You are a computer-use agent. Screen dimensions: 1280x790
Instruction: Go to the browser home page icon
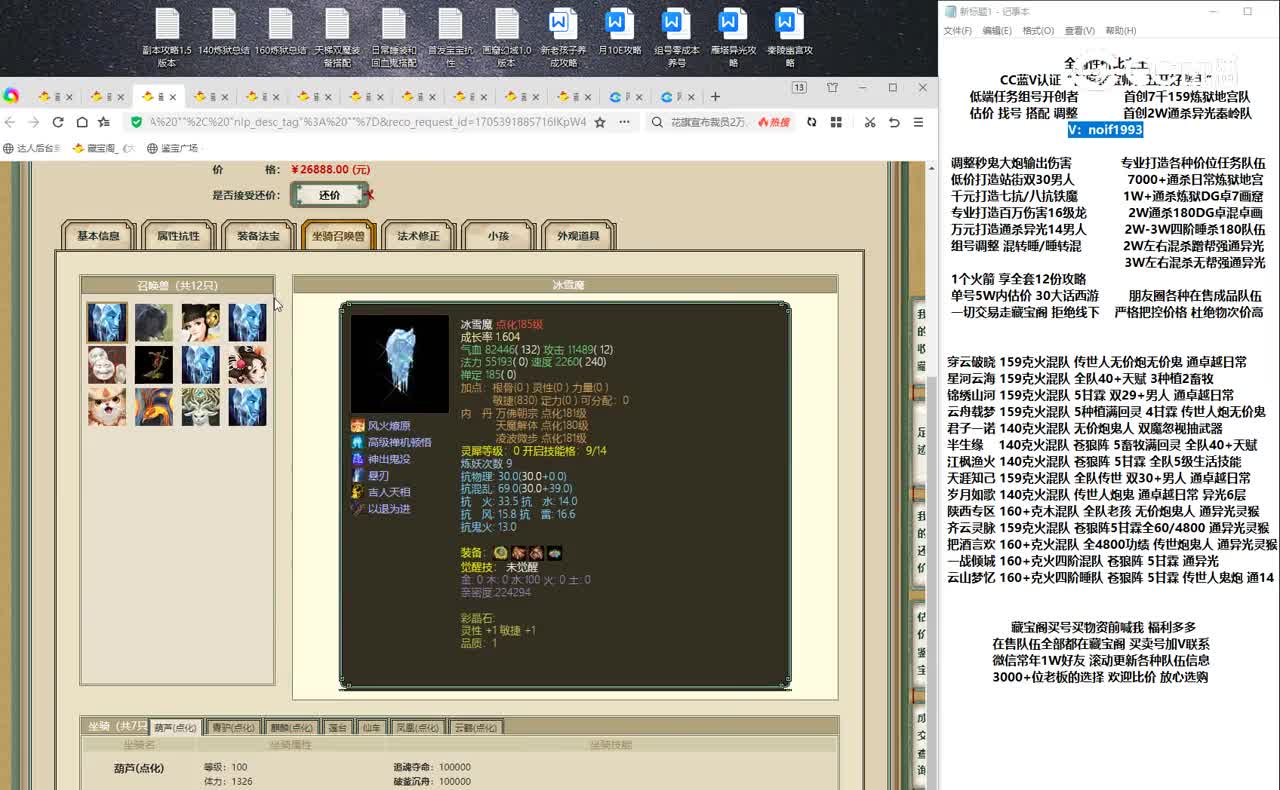pyautogui.click(x=80, y=122)
